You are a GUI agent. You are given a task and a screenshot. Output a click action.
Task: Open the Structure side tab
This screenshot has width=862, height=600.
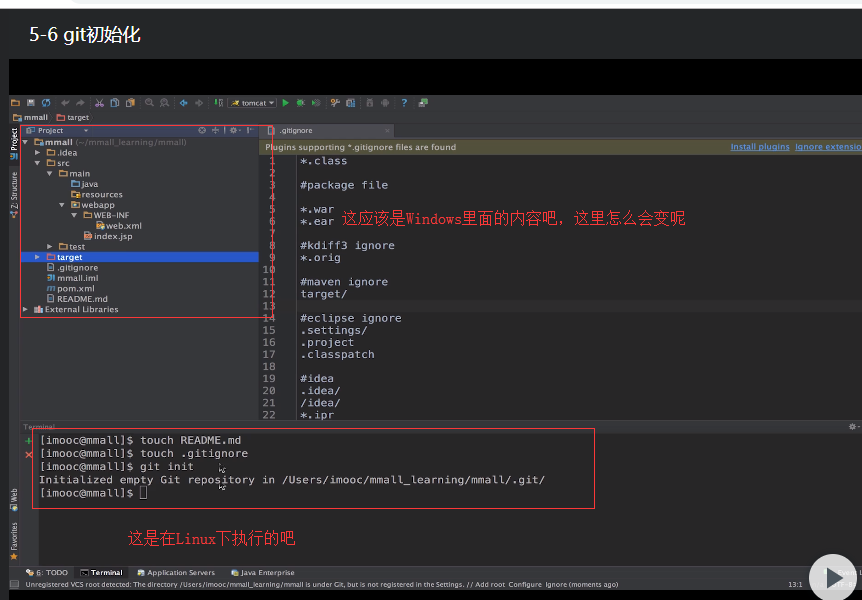point(14,195)
